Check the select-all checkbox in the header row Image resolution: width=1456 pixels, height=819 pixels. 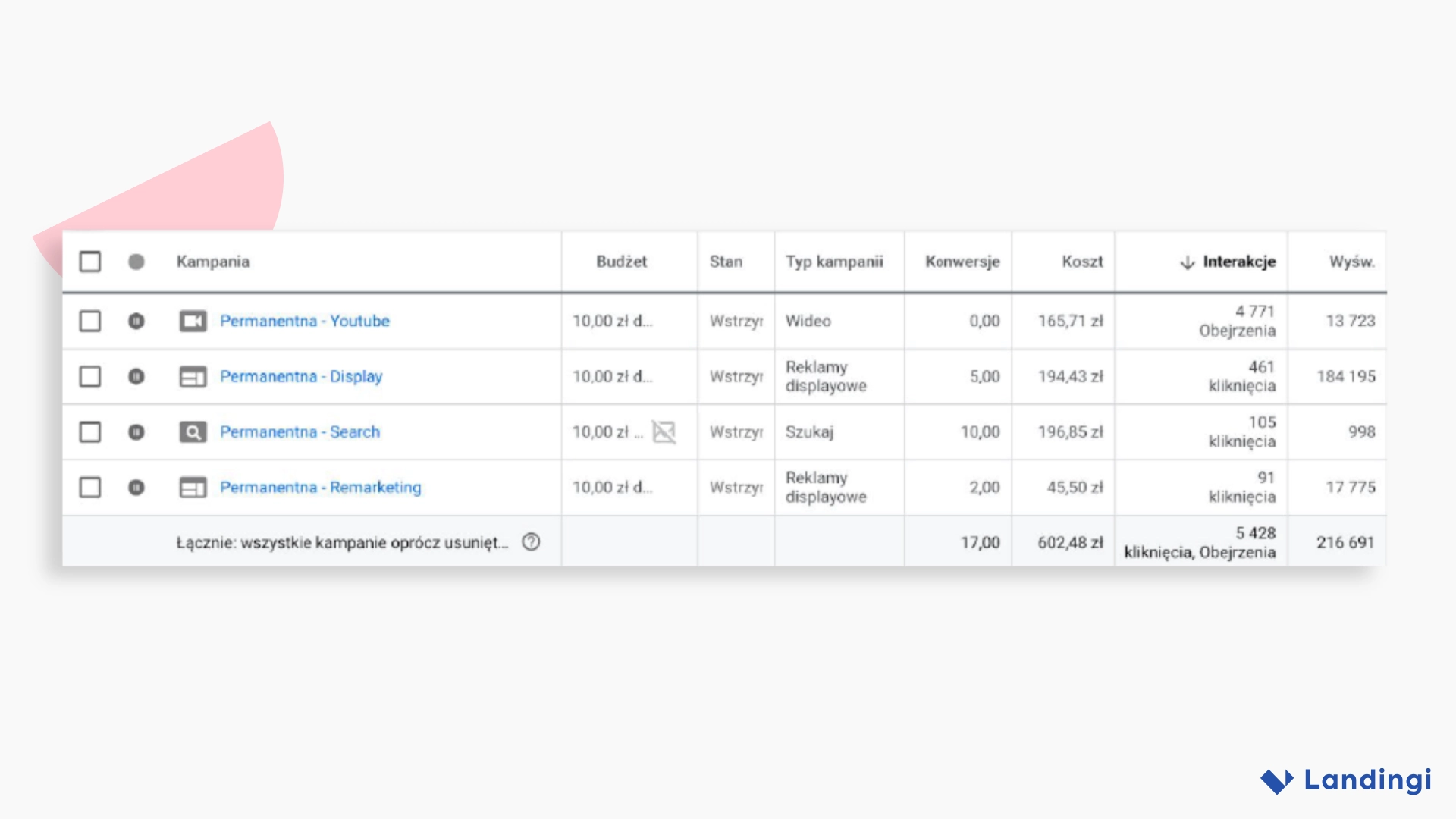coord(89,262)
